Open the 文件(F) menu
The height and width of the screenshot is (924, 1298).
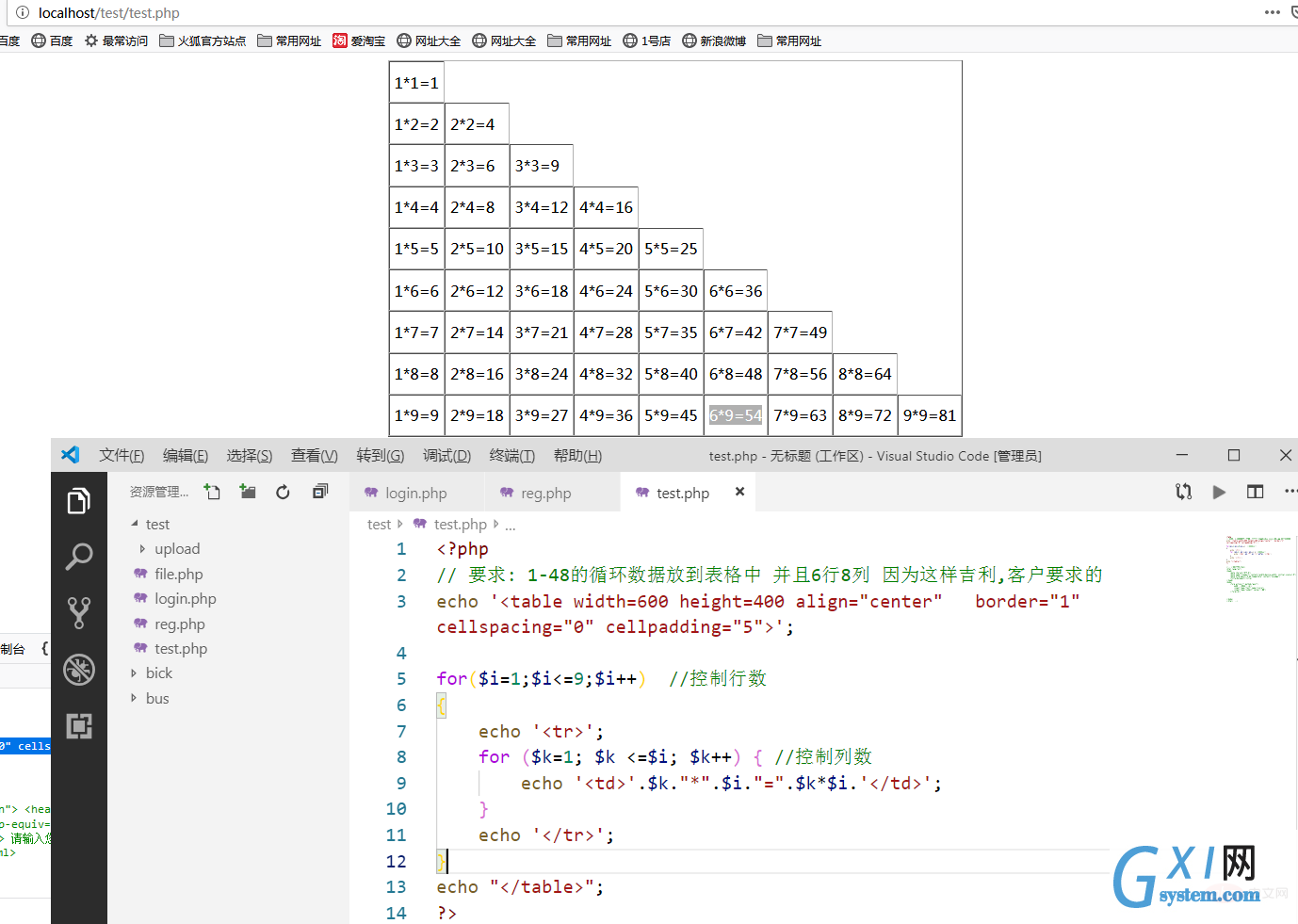tap(122, 455)
